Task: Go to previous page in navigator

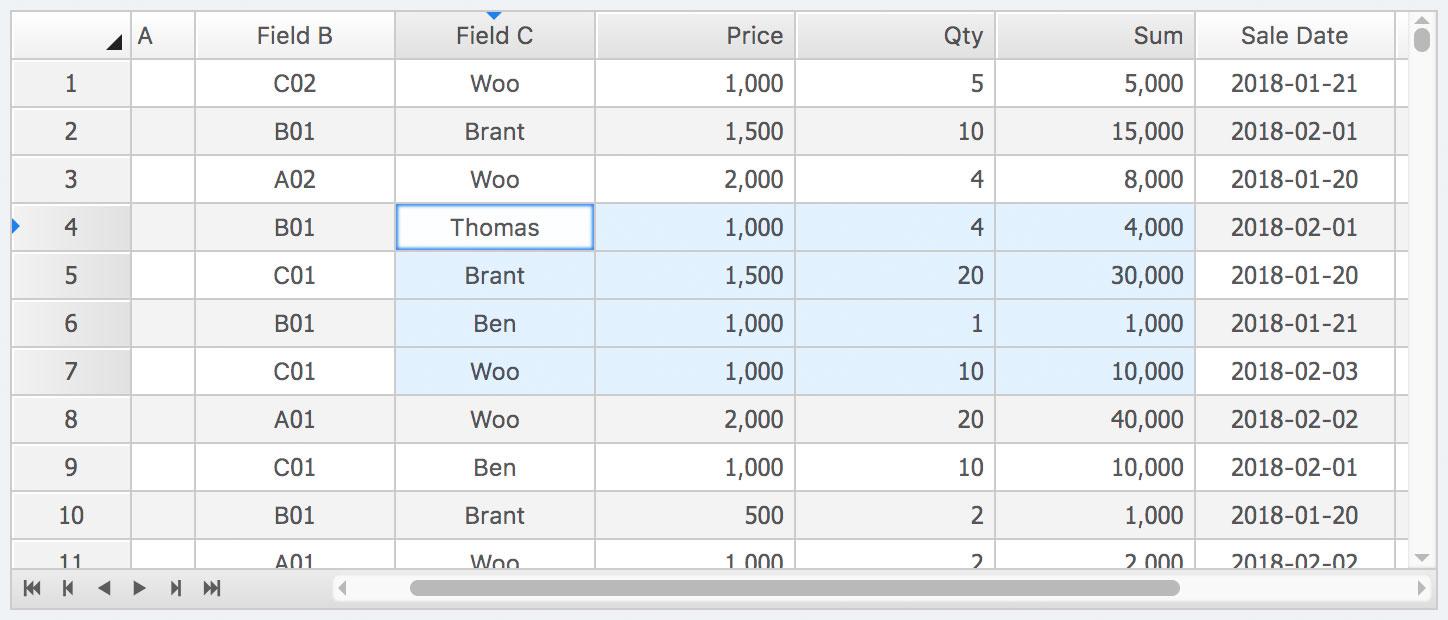Action: point(68,588)
